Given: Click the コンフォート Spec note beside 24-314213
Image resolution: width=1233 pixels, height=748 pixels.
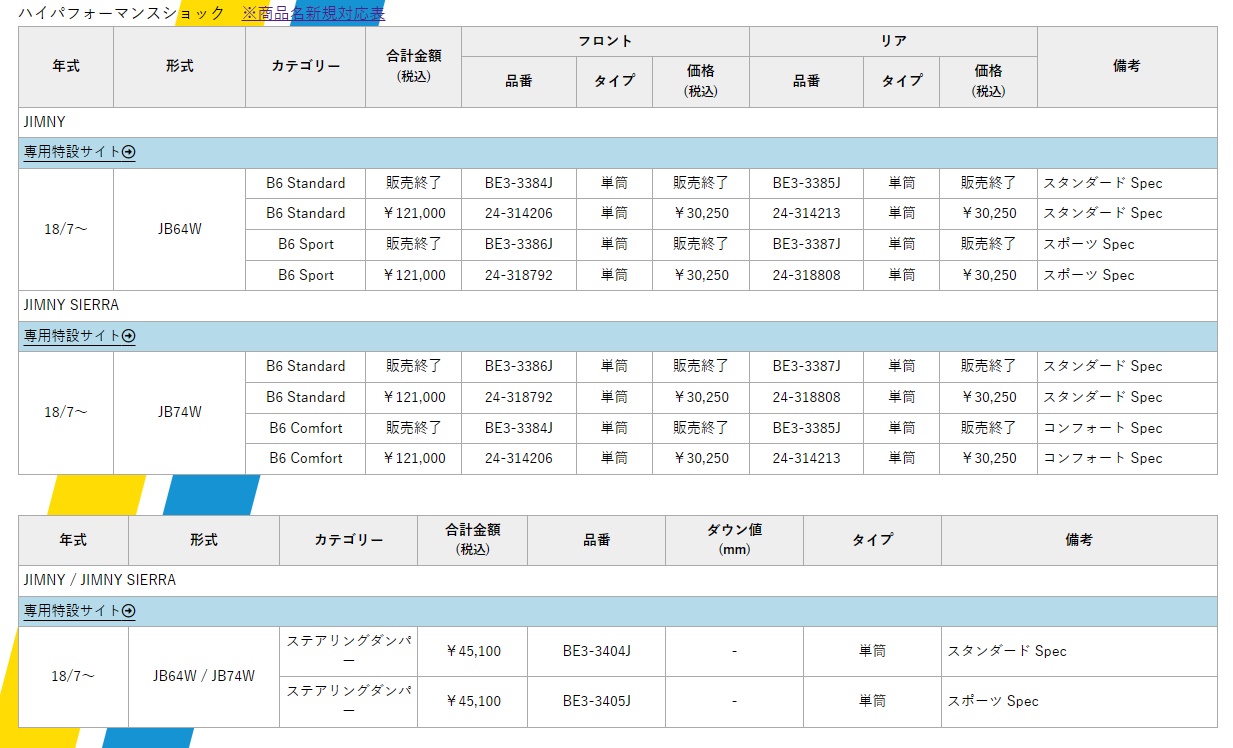Looking at the screenshot, I should 1103,458.
